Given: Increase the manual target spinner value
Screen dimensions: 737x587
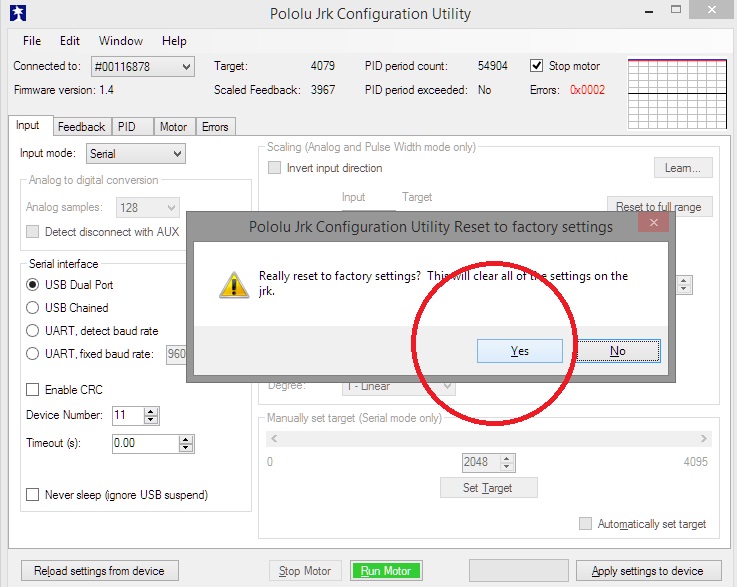Looking at the screenshot, I should [x=507, y=458].
